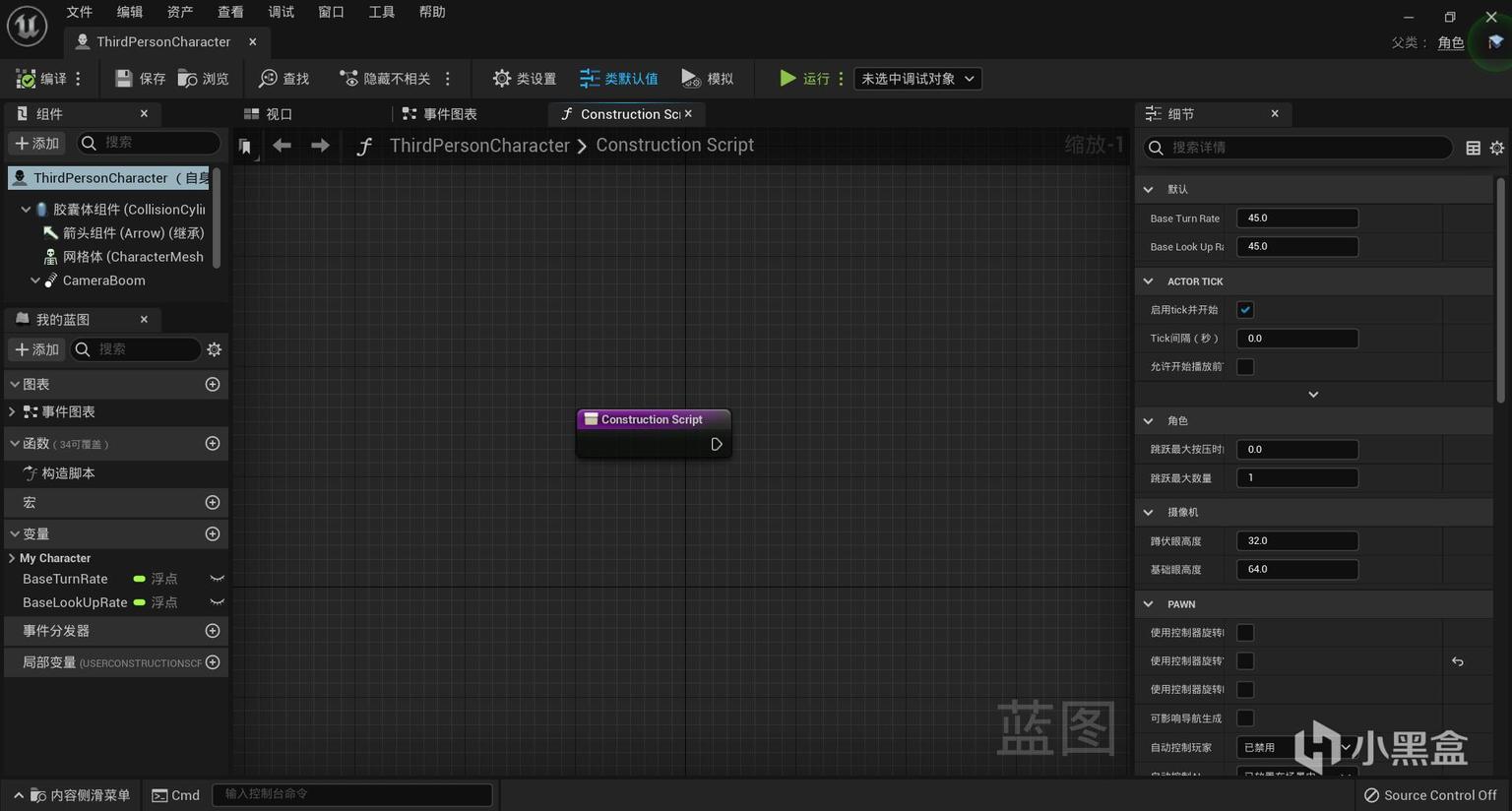
Task: Switch to the 事件图表 tab
Action: pyautogui.click(x=440, y=114)
